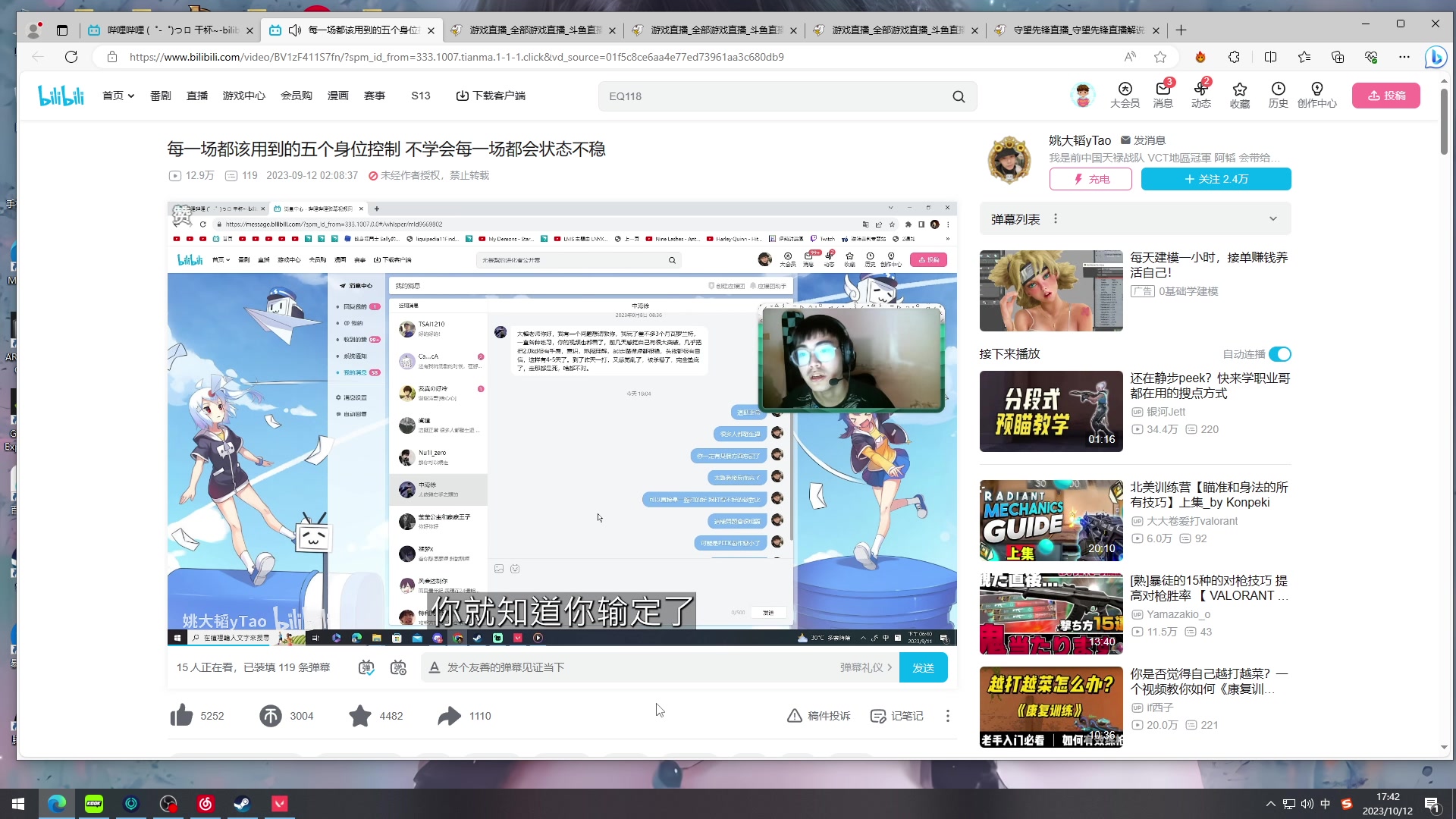The image size is (1456, 819).
Task: Click the bilibili logo
Action: tap(61, 96)
